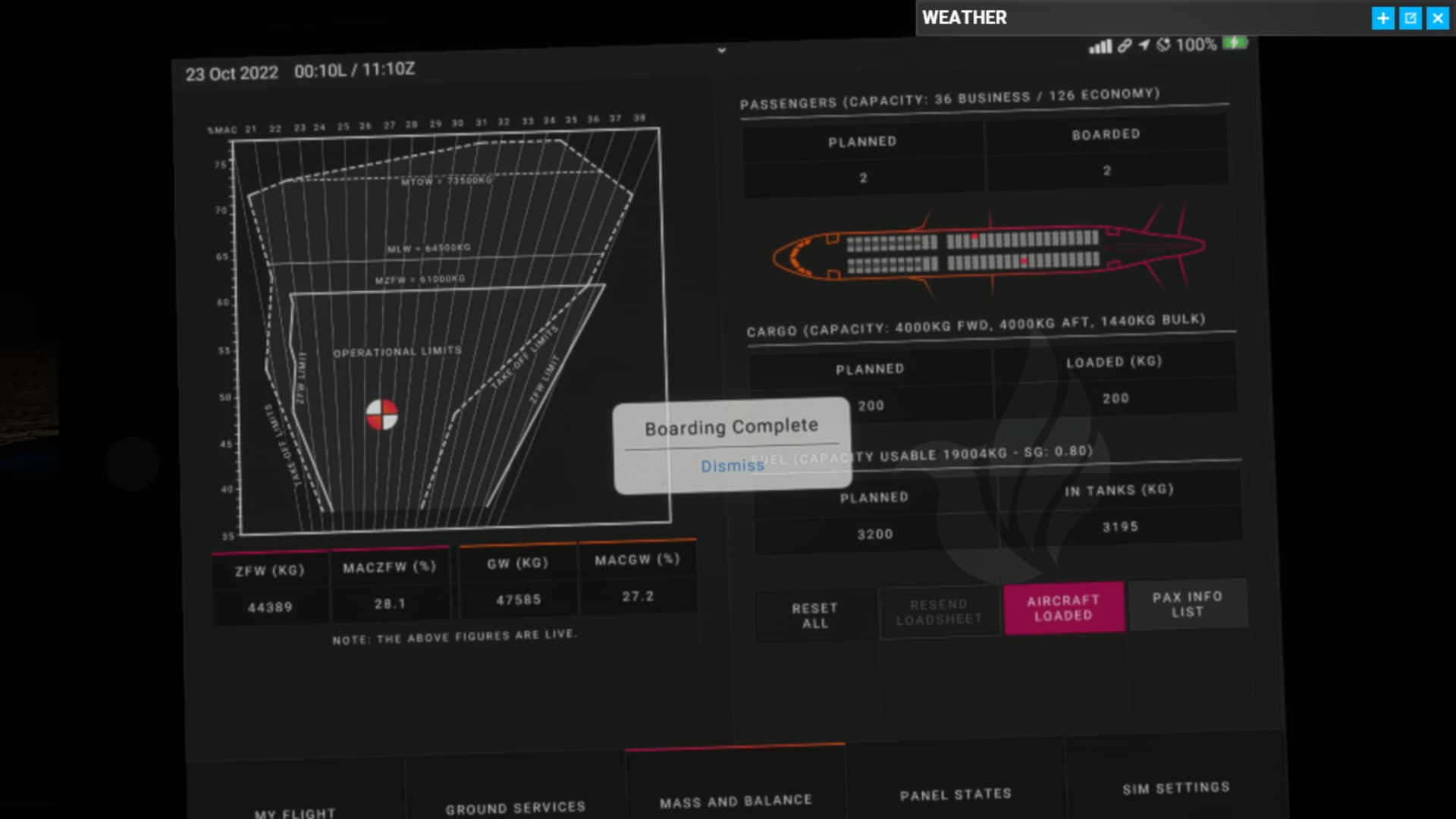This screenshot has height=819, width=1456.
Task: Click the rotation lock status icon
Action: 1163,45
